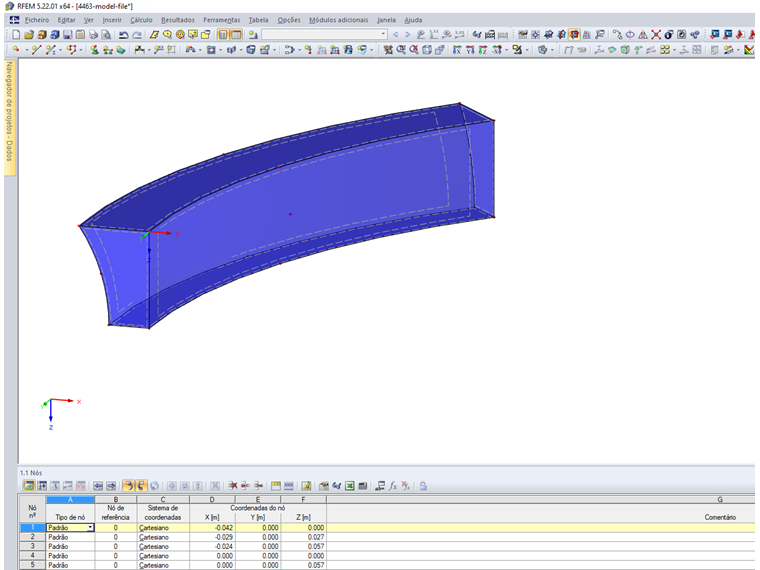The width and height of the screenshot is (760, 570).
Task: Open the Opções menu
Action: (x=289, y=20)
